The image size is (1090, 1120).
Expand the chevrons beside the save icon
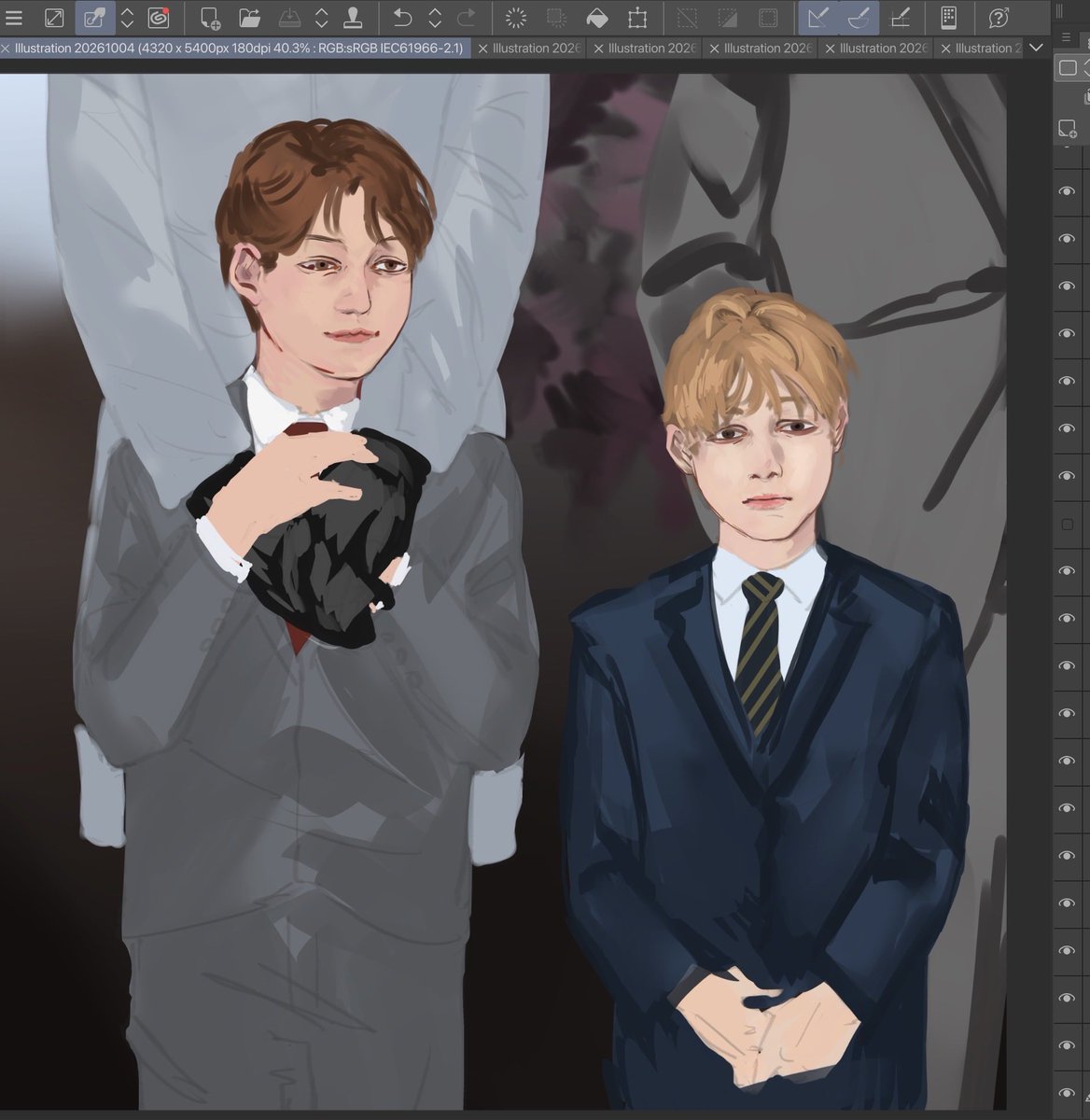[x=321, y=18]
